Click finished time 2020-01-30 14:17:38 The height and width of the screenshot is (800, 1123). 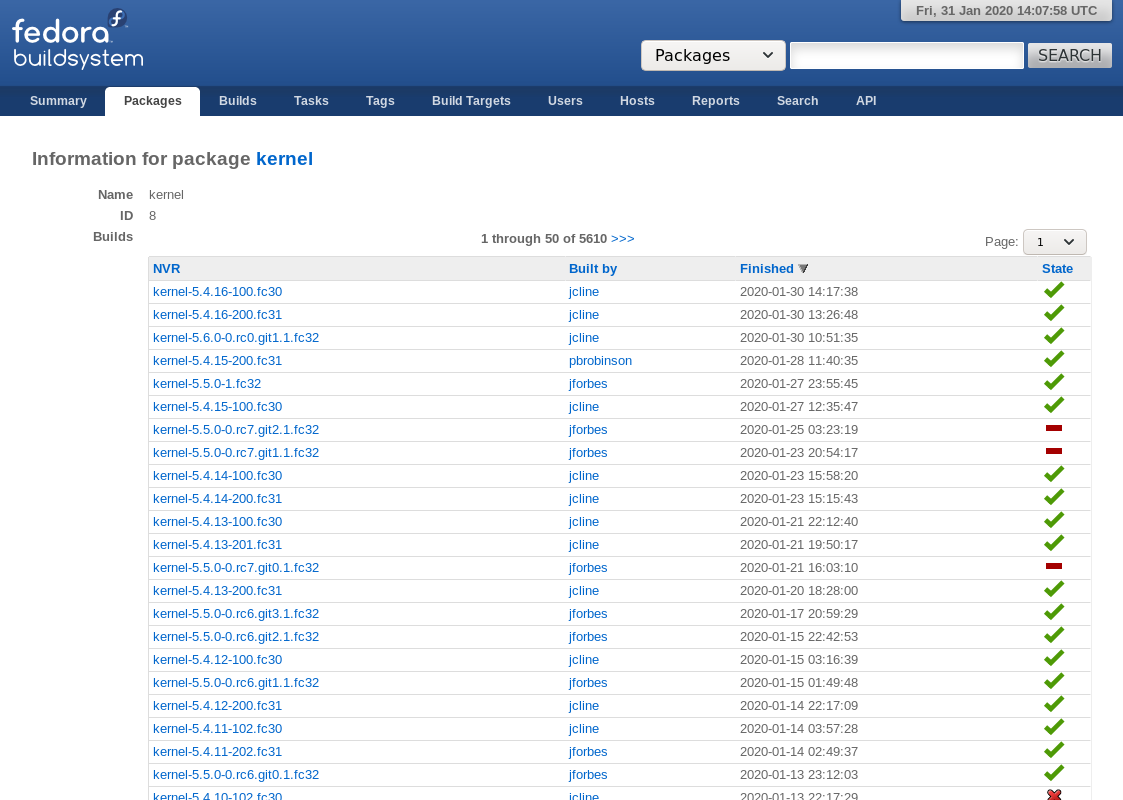point(799,291)
